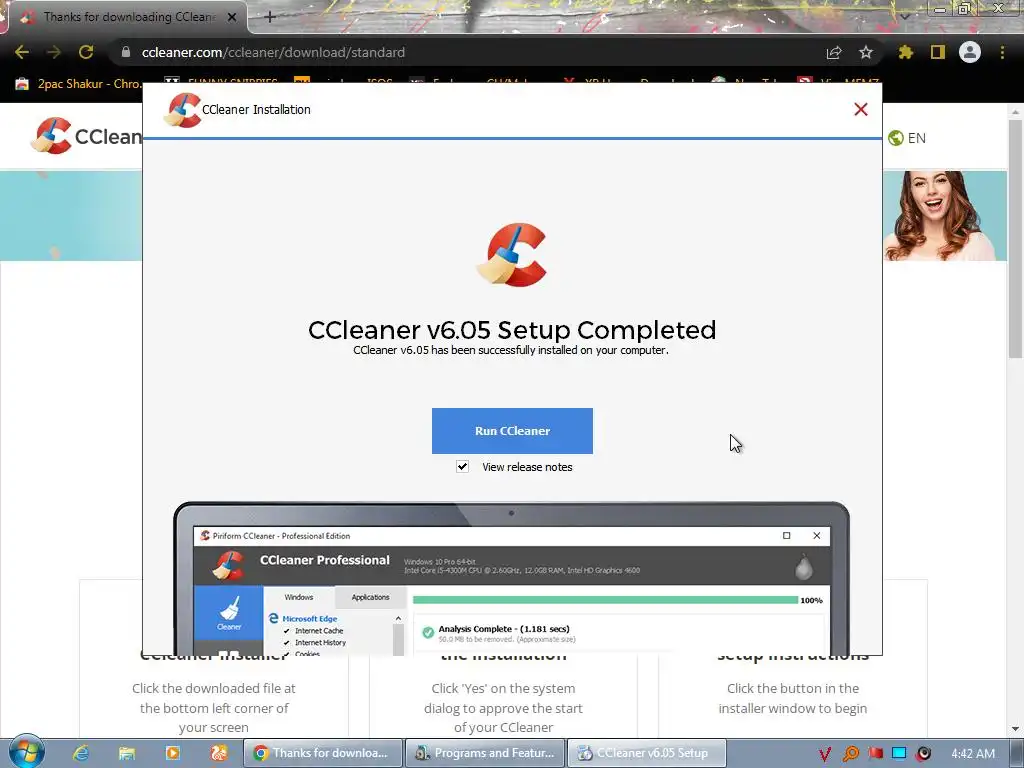Click 'Click the button in the installer' text
The image size is (1024, 768).
coord(793,698)
